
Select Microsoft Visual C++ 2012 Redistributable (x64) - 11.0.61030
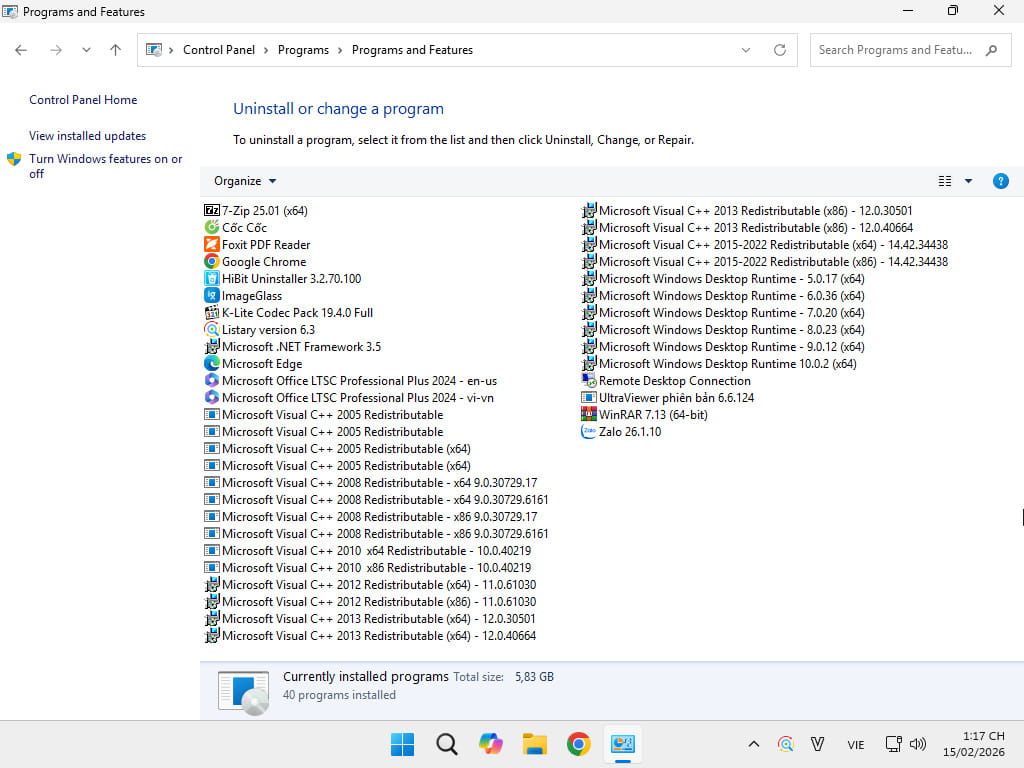point(370,584)
